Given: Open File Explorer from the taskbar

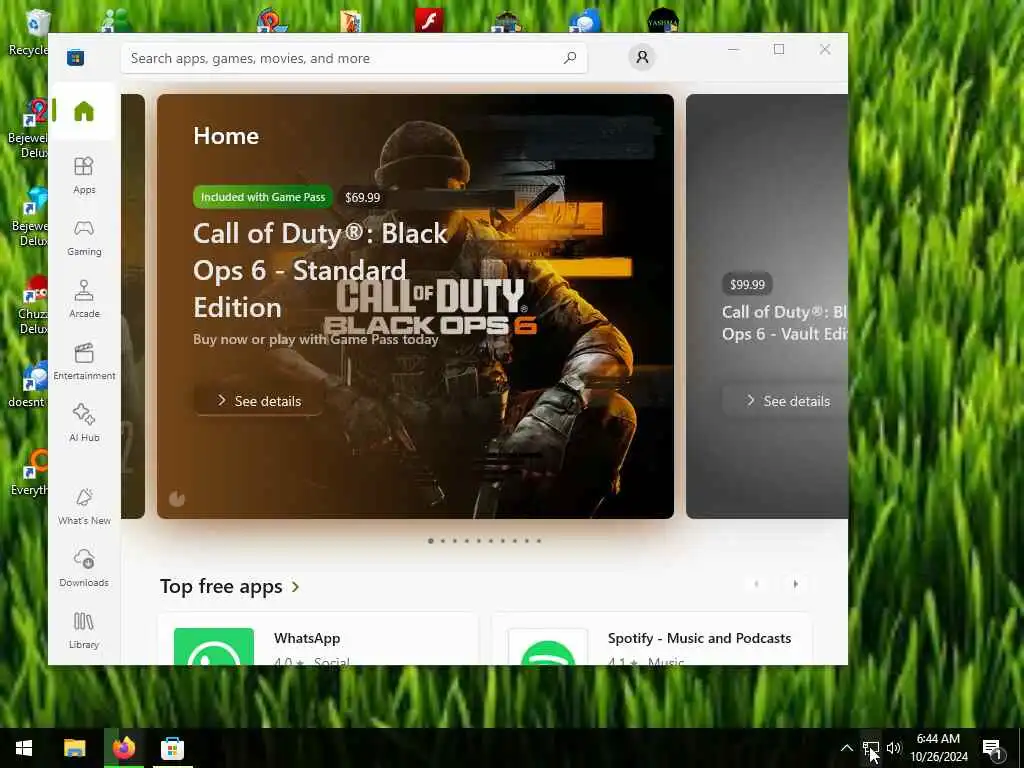Looking at the screenshot, I should (74, 748).
